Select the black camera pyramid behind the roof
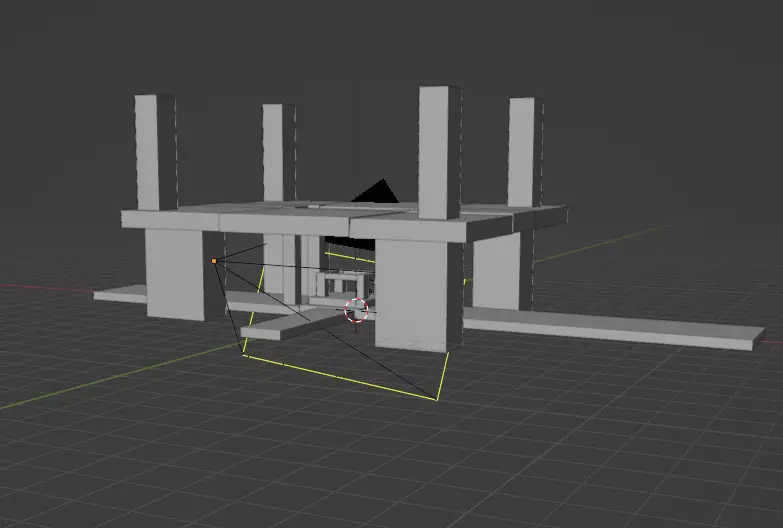783x528 pixels. click(x=376, y=191)
